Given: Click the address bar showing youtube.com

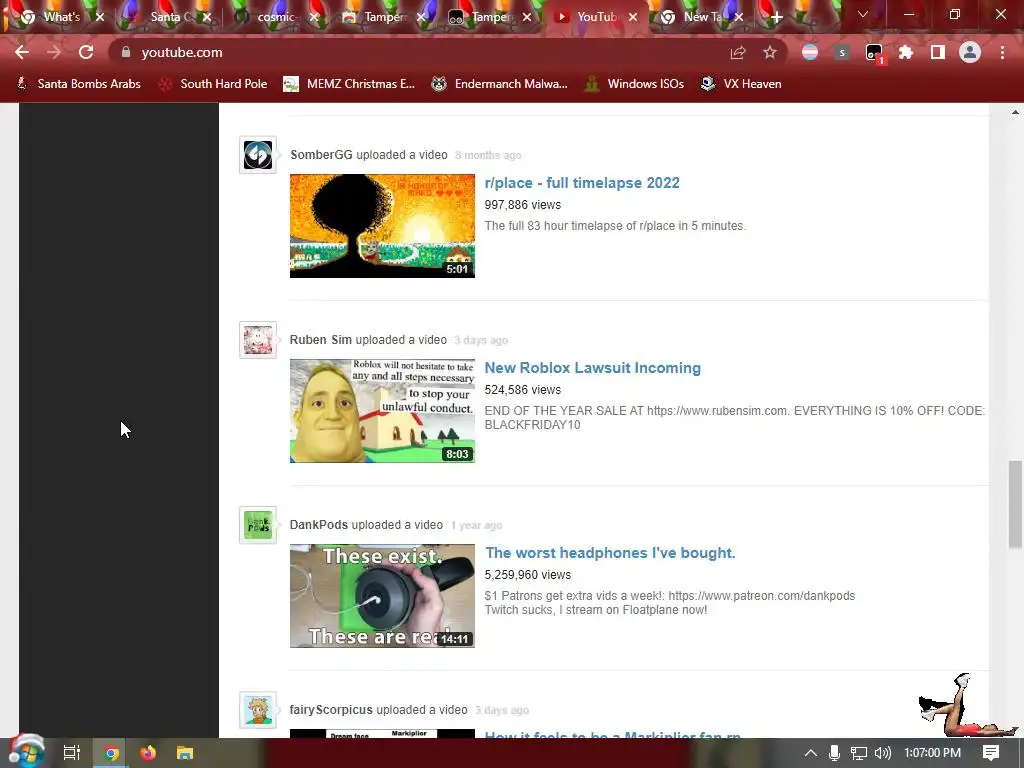Looking at the screenshot, I should click(418, 52).
